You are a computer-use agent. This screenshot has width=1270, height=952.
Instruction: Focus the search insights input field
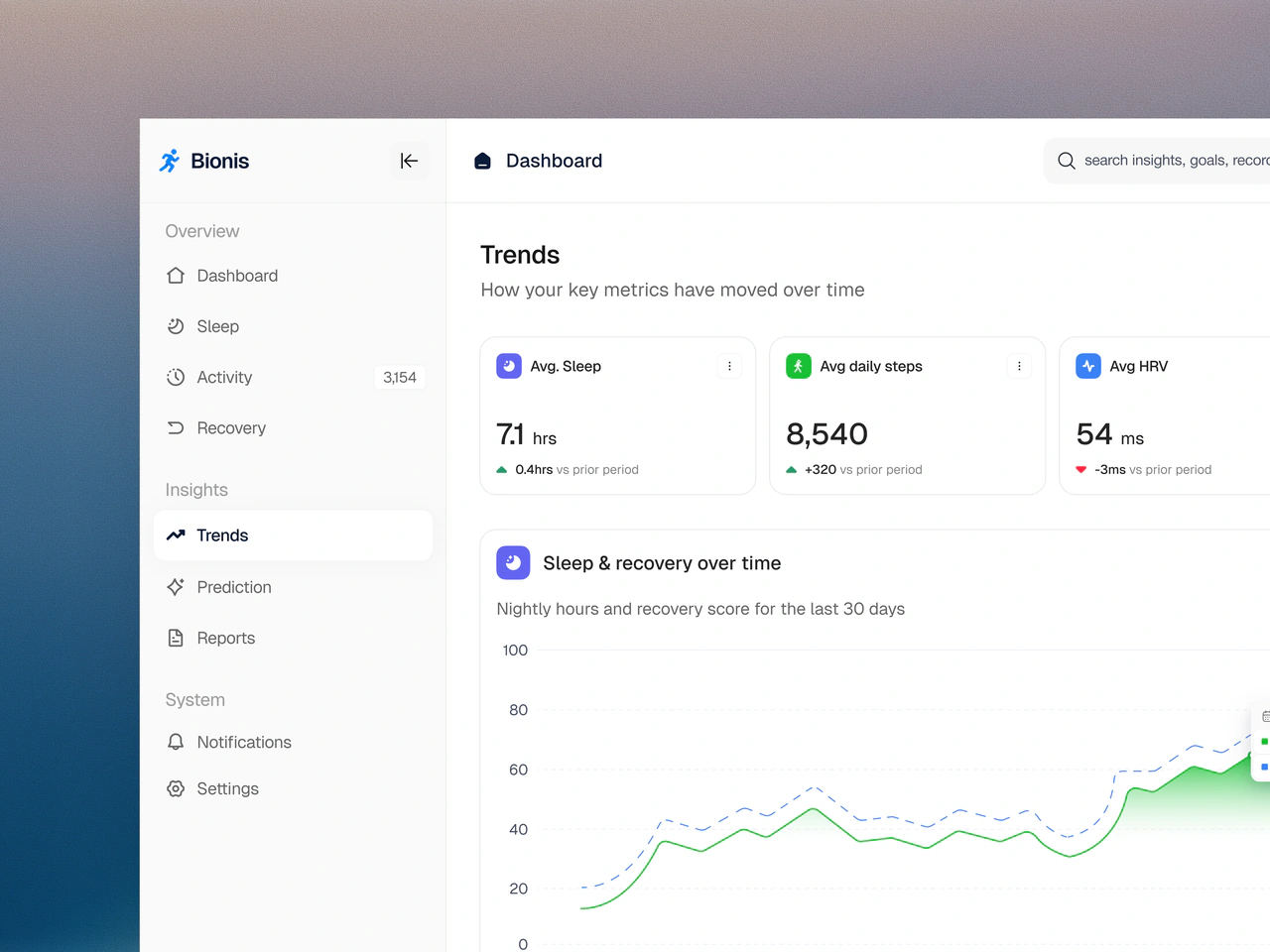click(x=1157, y=161)
